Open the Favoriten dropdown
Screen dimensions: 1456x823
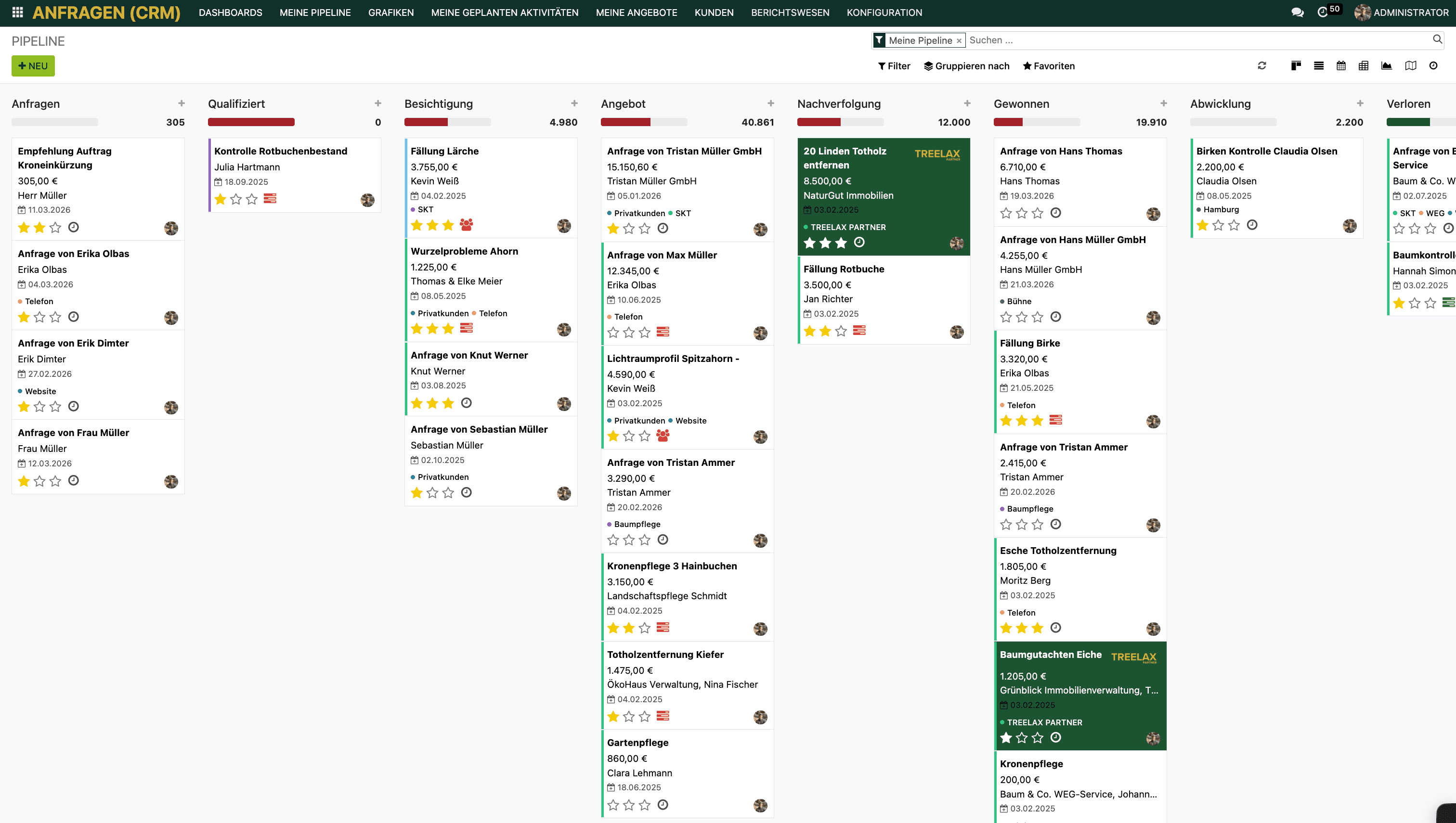click(1048, 65)
